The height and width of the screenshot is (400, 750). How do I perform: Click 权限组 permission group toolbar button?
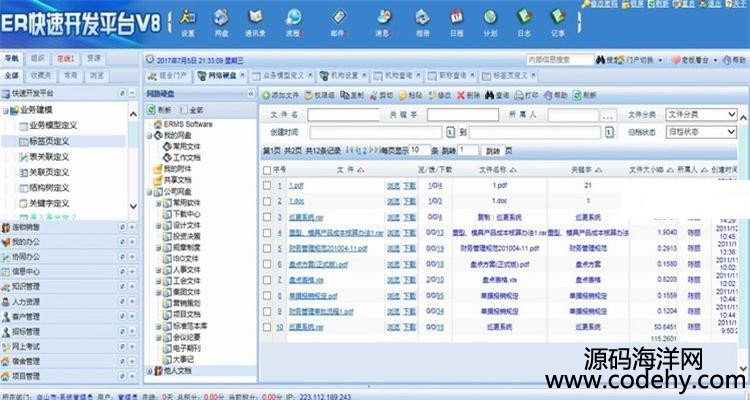320,95
